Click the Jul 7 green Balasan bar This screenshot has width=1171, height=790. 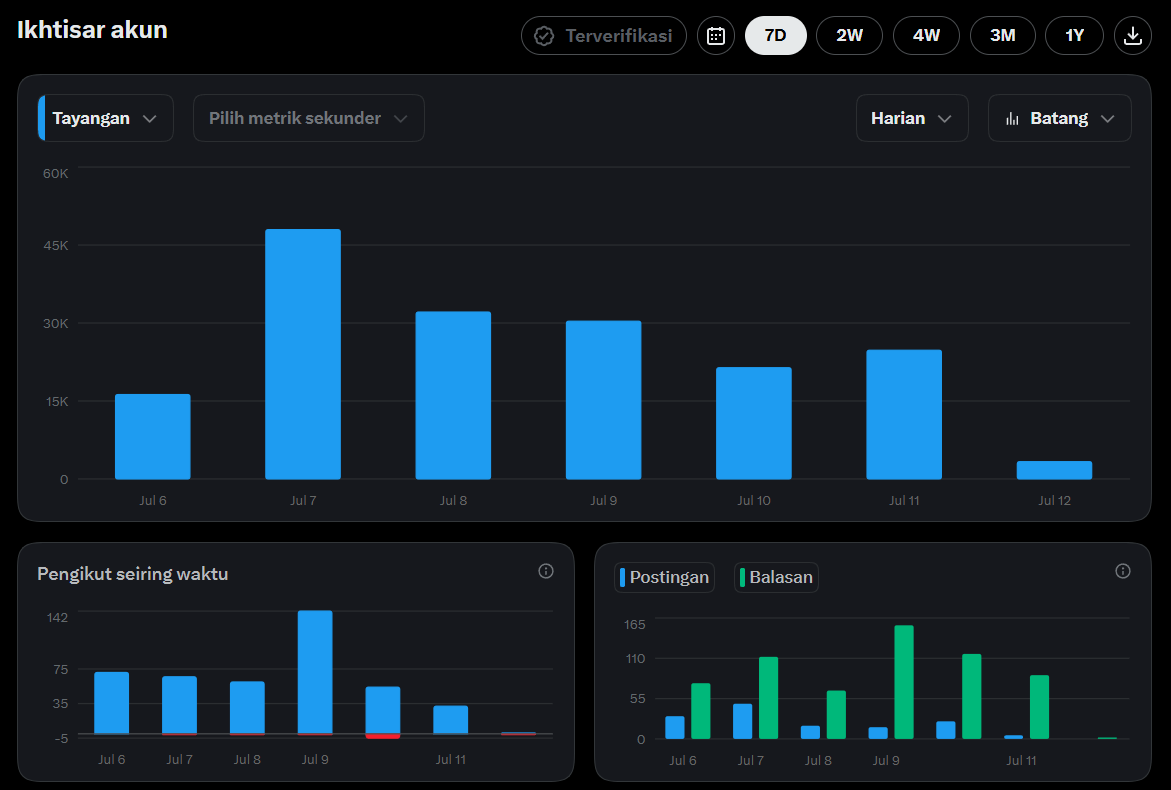point(768,698)
